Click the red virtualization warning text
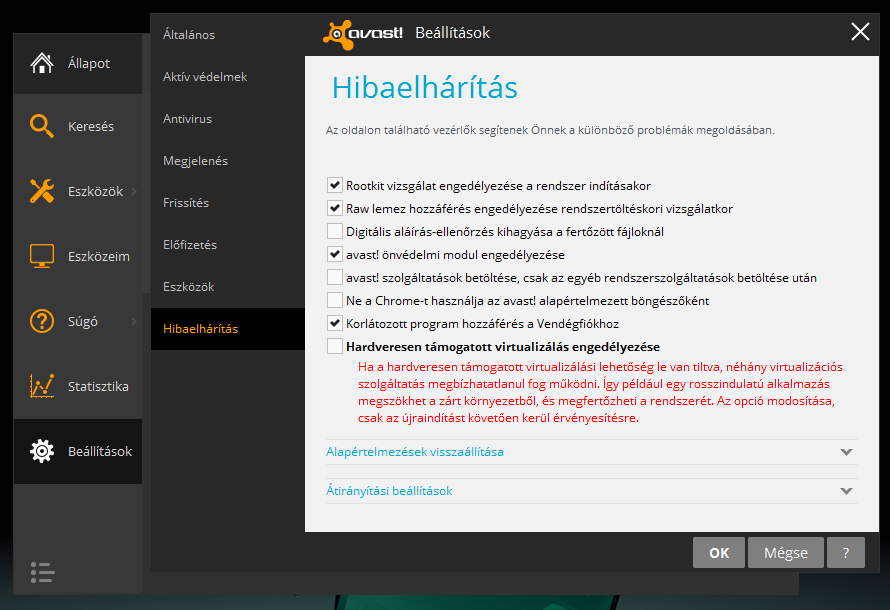 tap(600, 392)
